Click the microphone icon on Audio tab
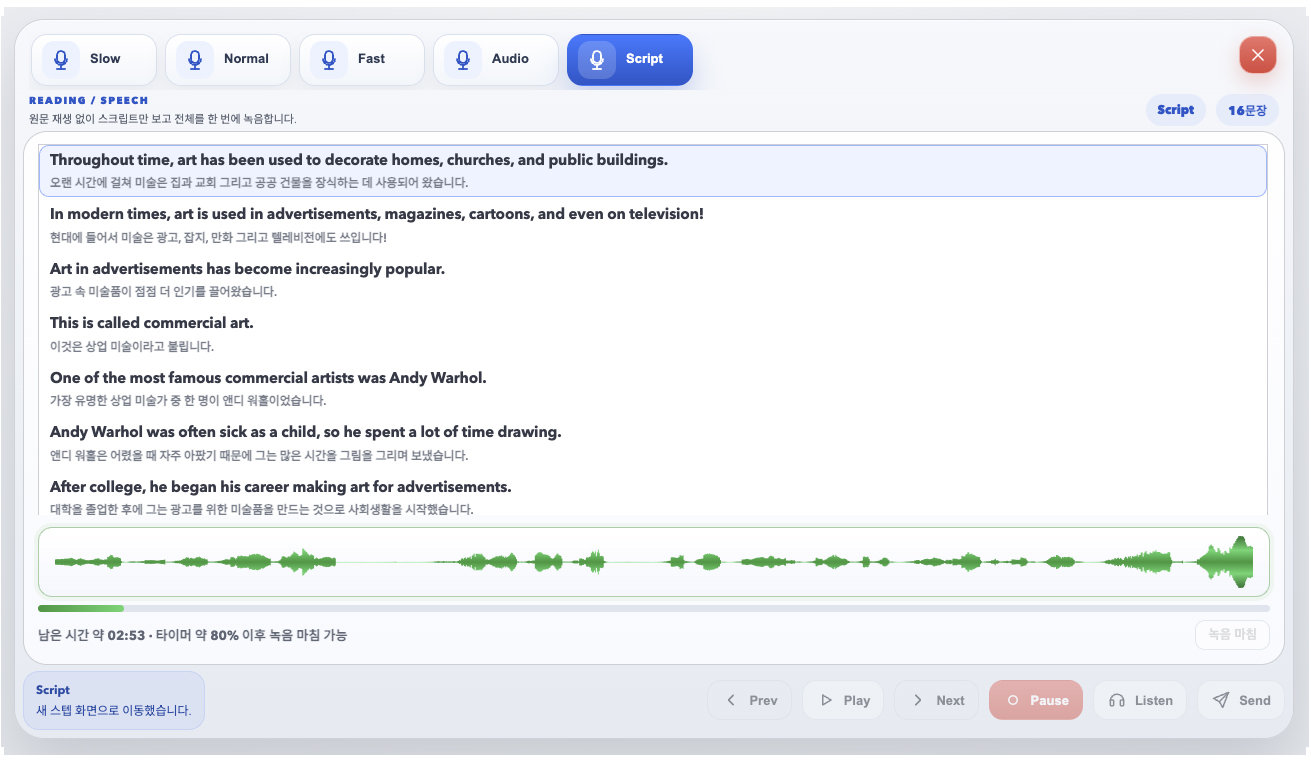Viewport: 1311px width, 763px height. (x=463, y=59)
